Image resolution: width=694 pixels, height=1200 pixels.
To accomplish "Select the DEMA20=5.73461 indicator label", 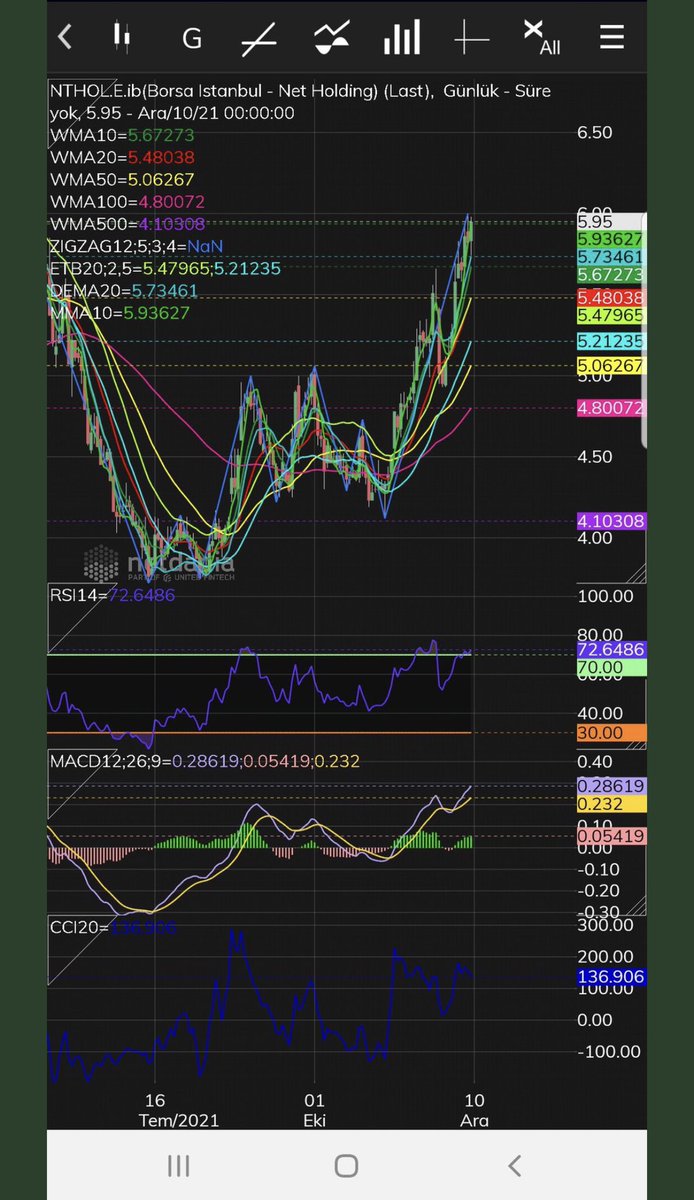I will tap(124, 291).
